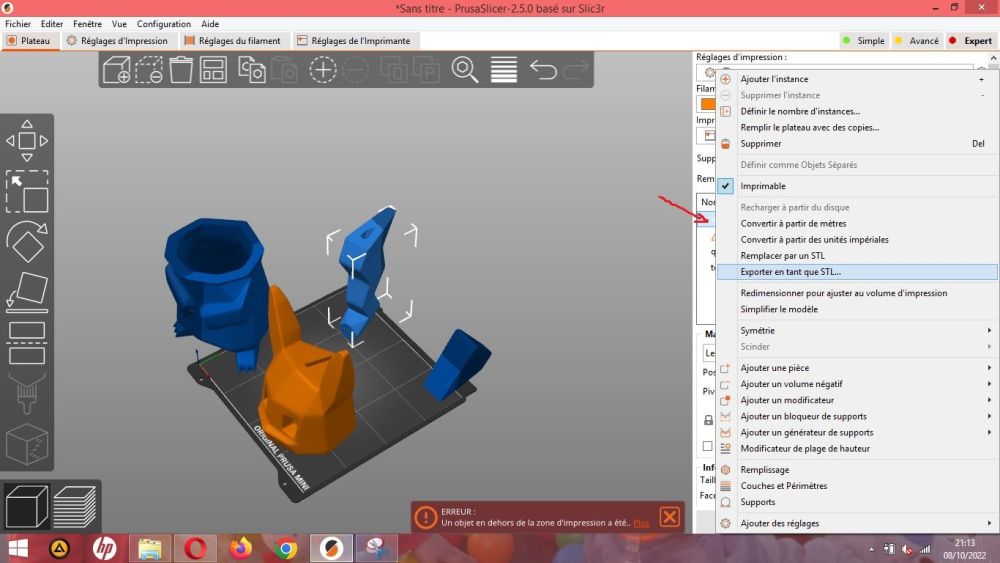Select the Scale gizmo tool
This screenshot has width=1000, height=563.
click(x=27, y=191)
